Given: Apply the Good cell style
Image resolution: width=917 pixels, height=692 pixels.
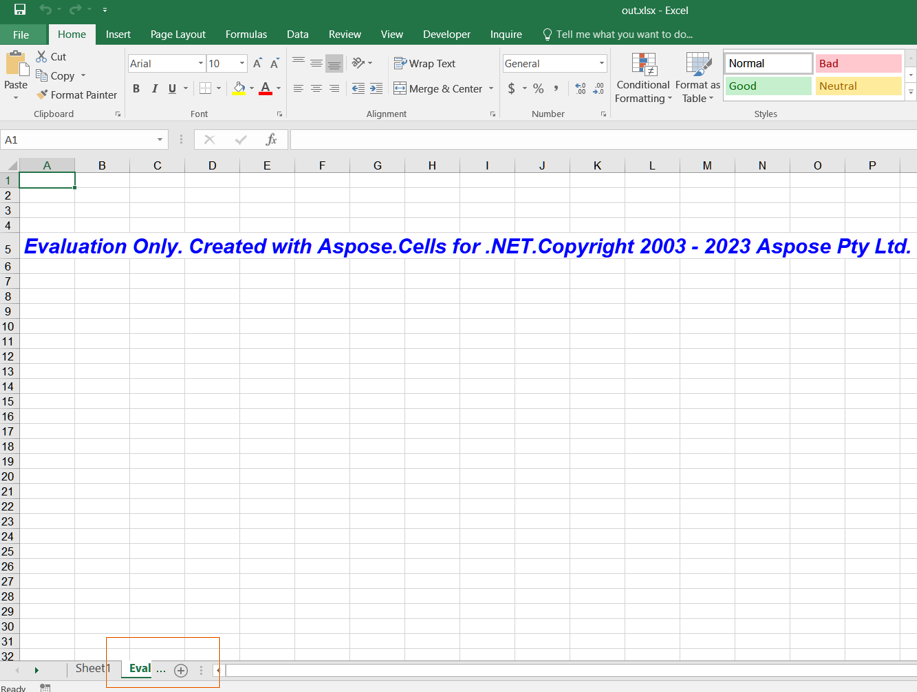Looking at the screenshot, I should click(x=768, y=86).
